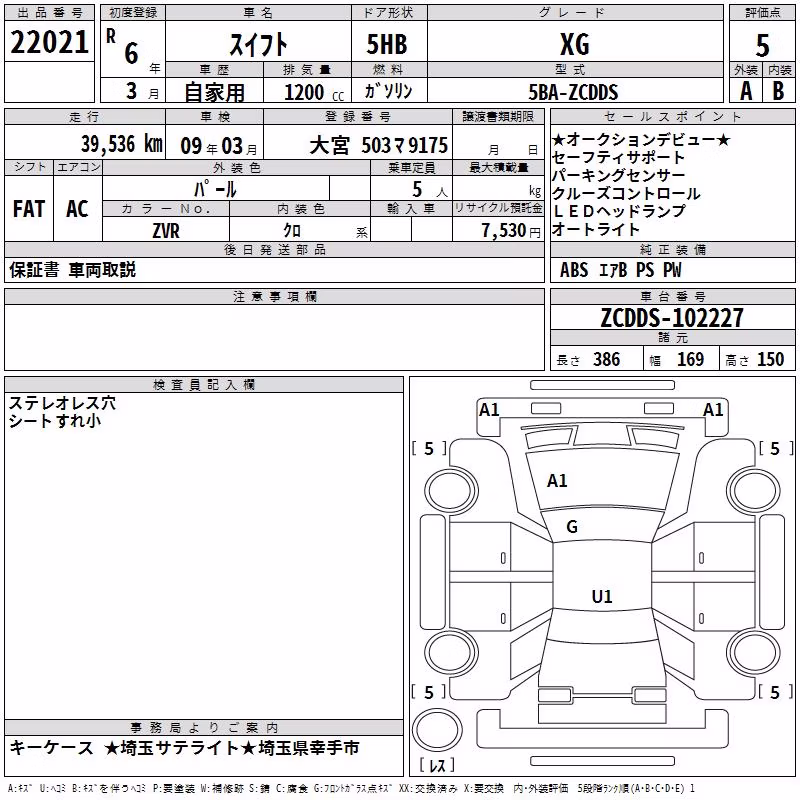Image resolution: width=800 pixels, height=800 pixels.
Task: Select the mileage 39,536 km
Action: tap(122, 144)
